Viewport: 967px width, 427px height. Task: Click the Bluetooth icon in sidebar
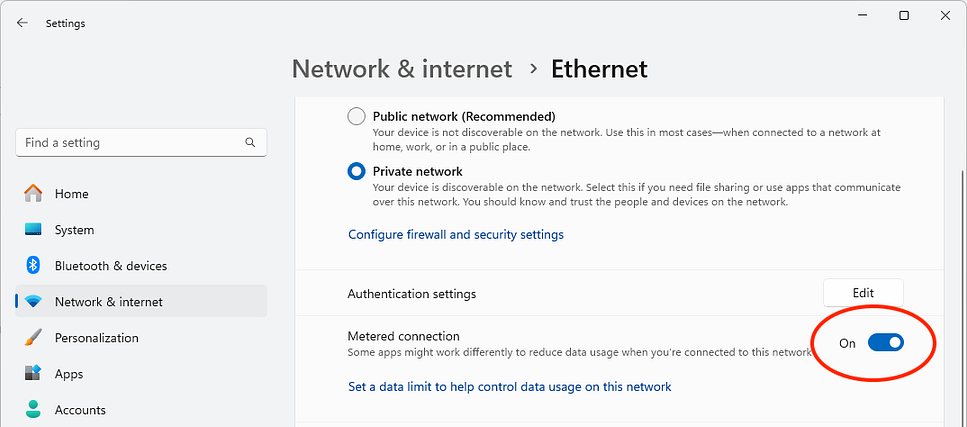pyautogui.click(x=33, y=266)
